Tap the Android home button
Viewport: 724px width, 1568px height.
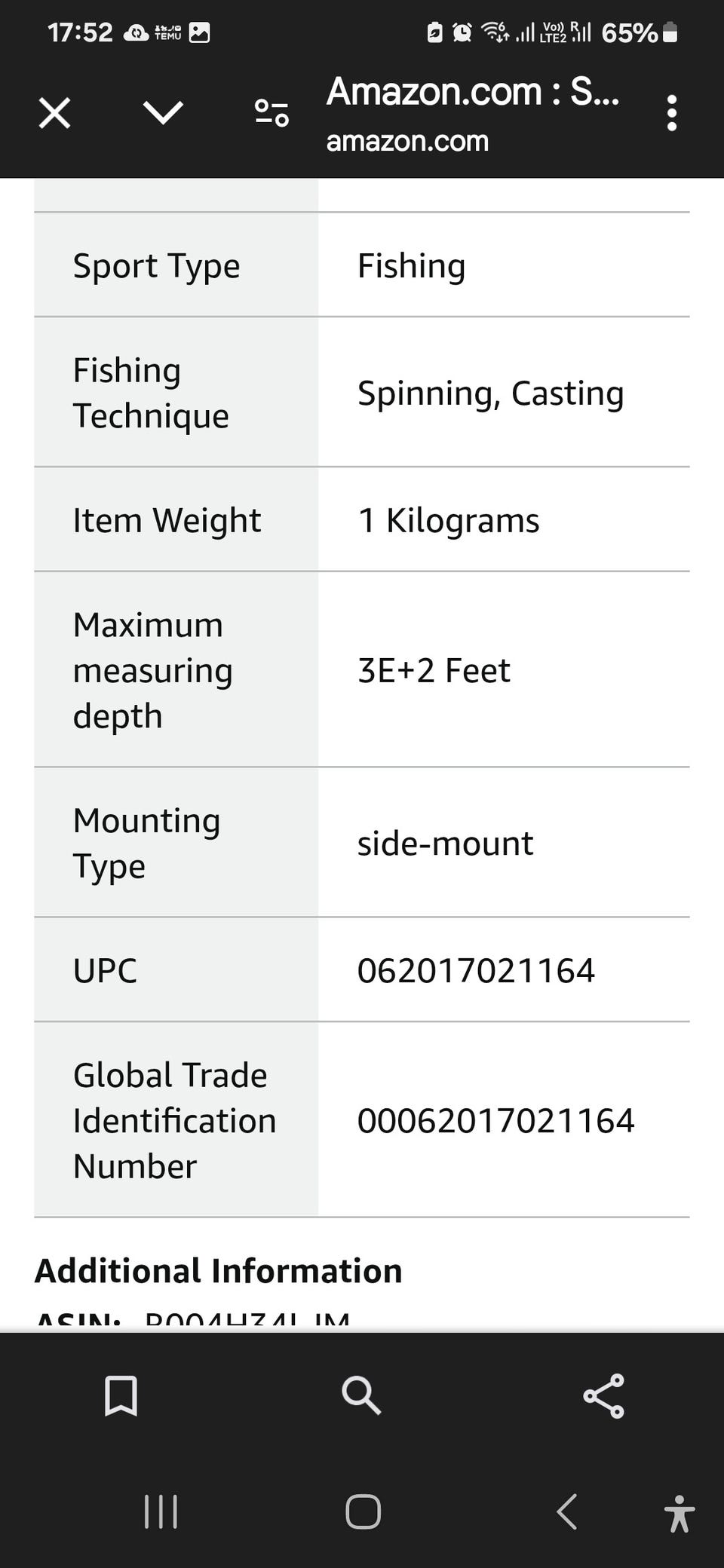click(x=363, y=1511)
